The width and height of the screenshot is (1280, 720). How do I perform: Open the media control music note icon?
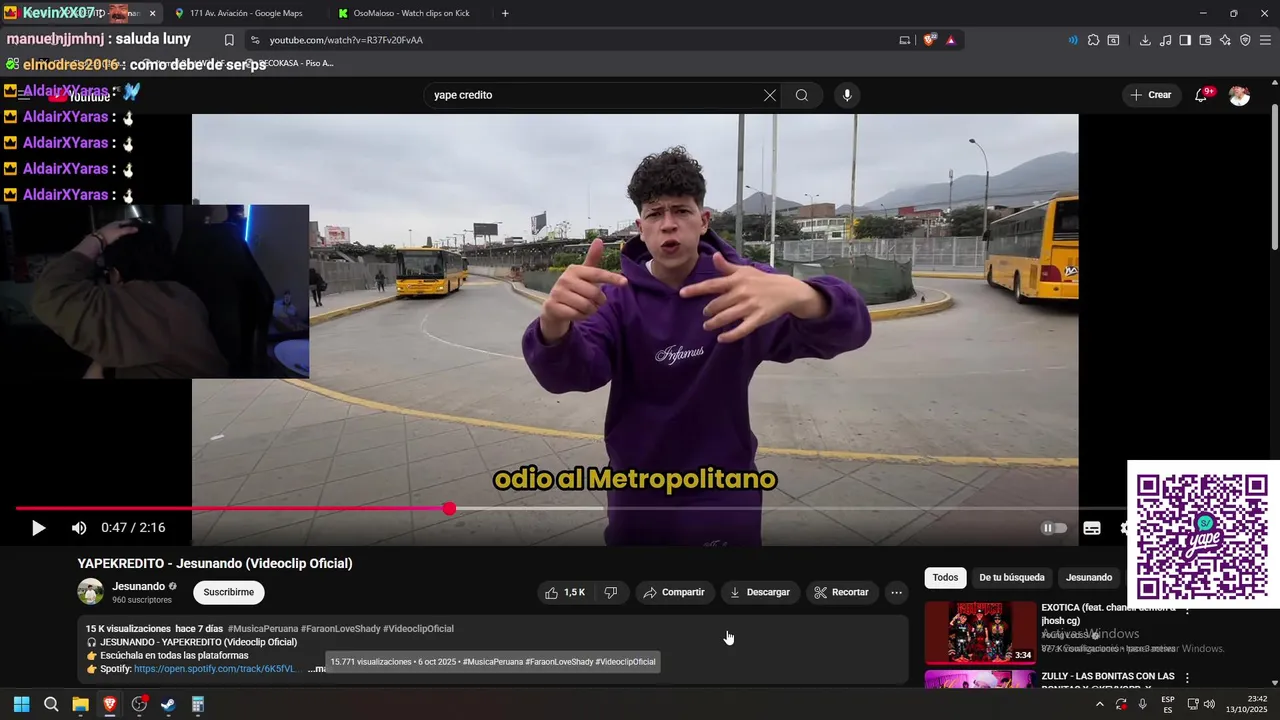coord(1165,40)
